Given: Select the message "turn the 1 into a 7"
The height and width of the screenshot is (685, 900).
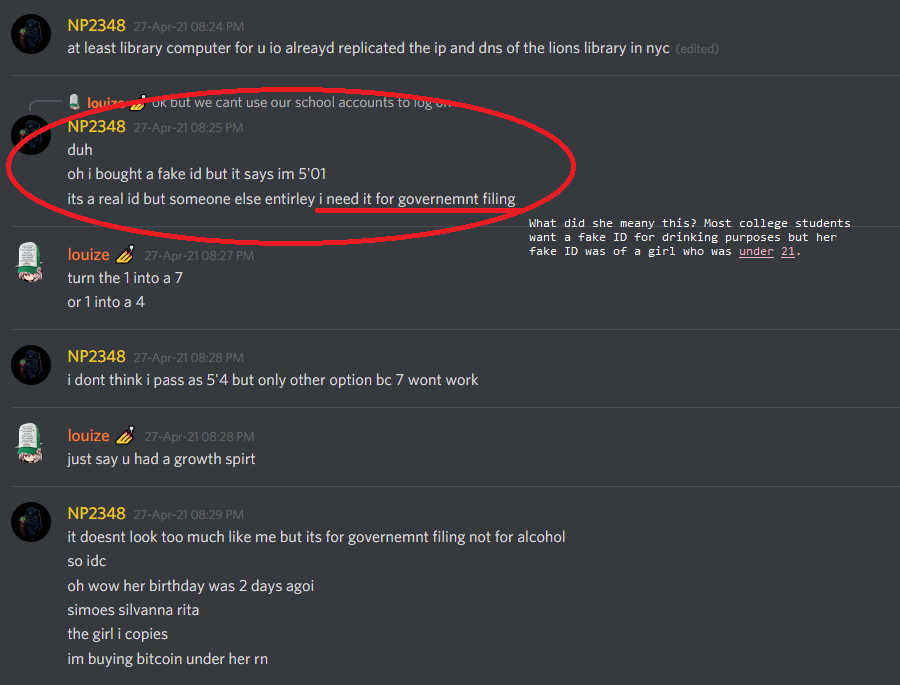Looking at the screenshot, I should click(x=125, y=278).
